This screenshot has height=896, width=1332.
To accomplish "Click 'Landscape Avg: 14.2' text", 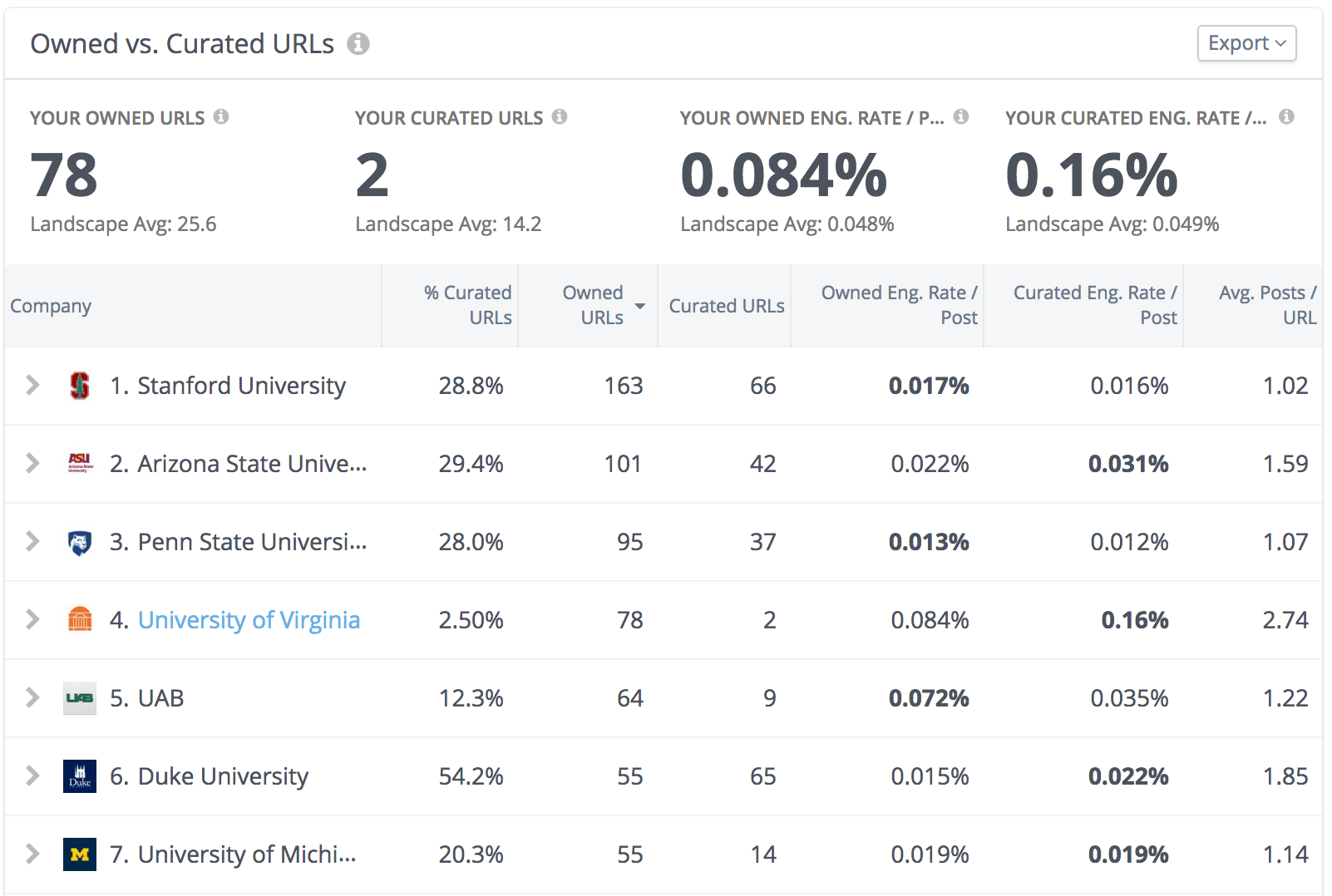I will 448,224.
